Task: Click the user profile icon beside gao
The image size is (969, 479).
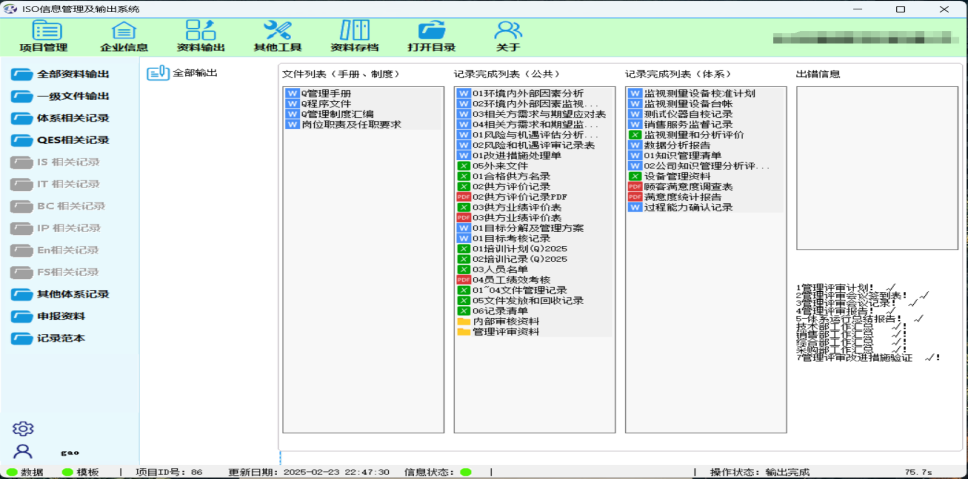Action: pyautogui.click(x=23, y=451)
